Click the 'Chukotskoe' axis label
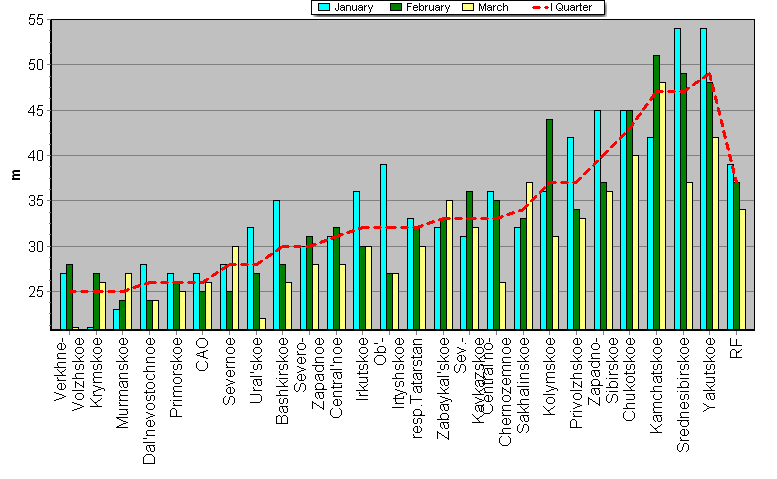This screenshot has width=777, height=479. click(629, 379)
